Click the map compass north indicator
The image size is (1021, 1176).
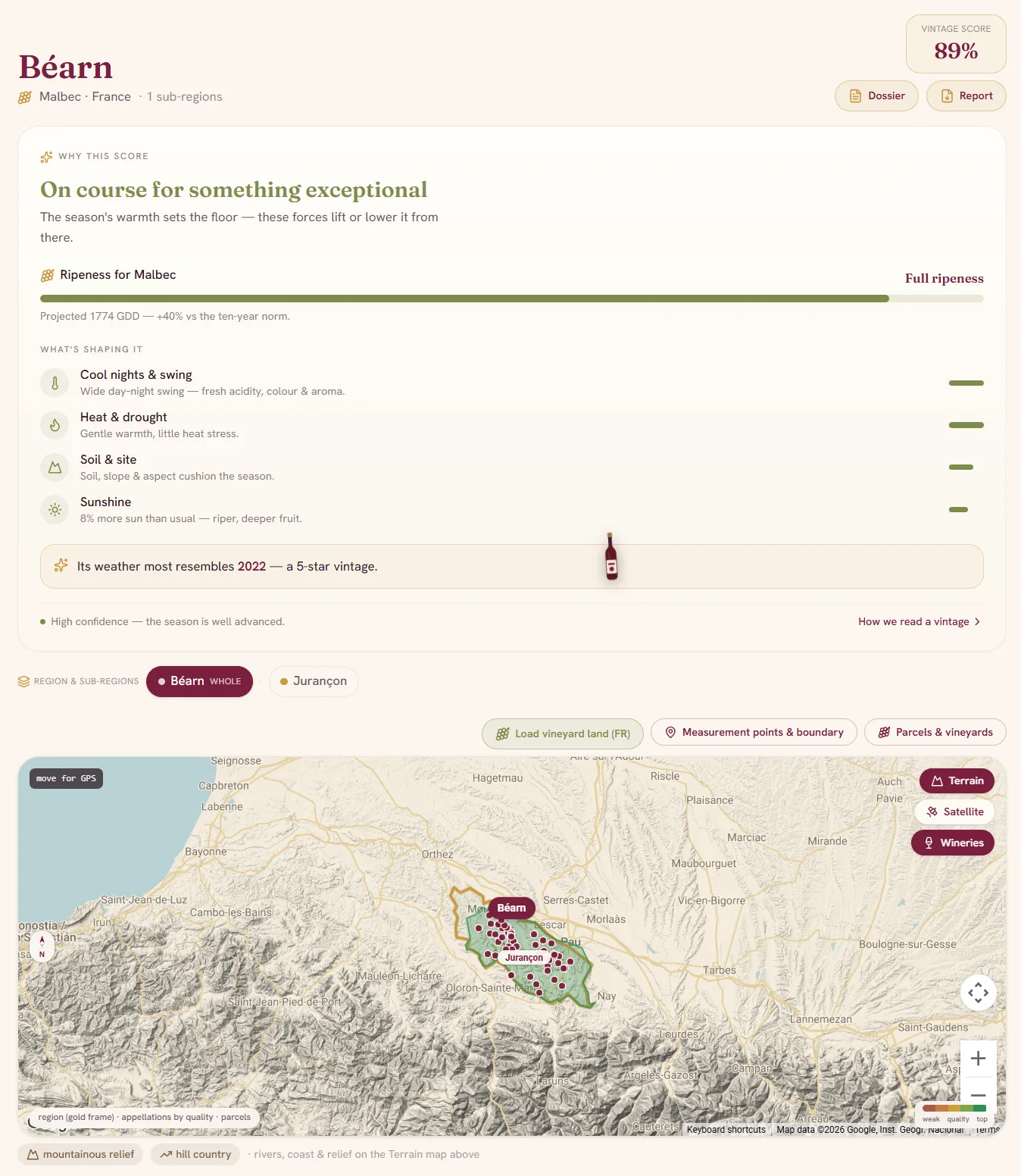coord(42,946)
